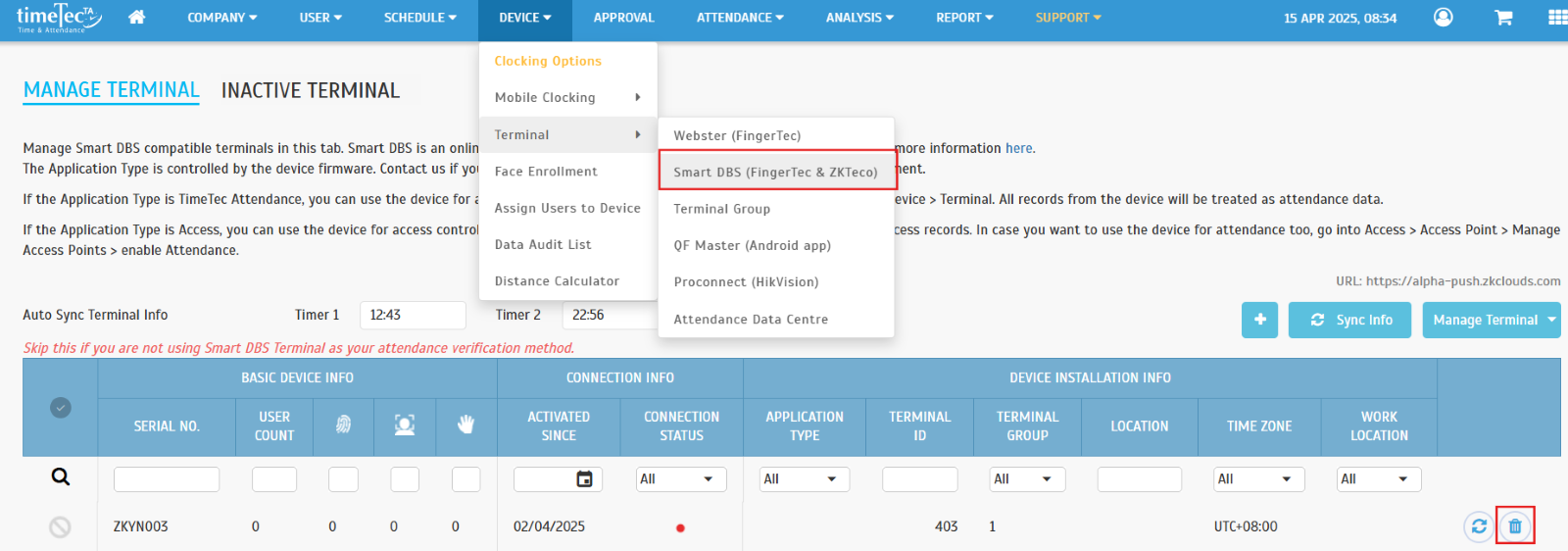This screenshot has height=551, width=1568.
Task: Click the SERIAL NO. column header
Action: pos(167,426)
